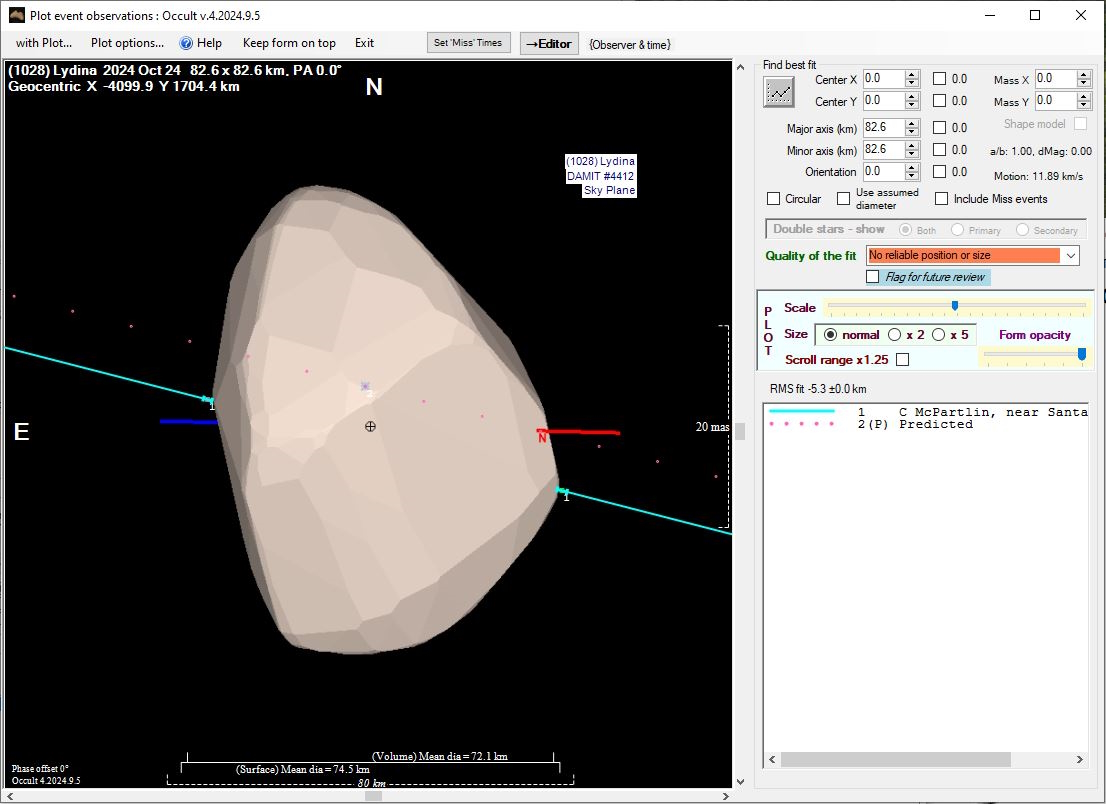Open the Plot options... menu
The image size is (1106, 804).
pos(128,43)
